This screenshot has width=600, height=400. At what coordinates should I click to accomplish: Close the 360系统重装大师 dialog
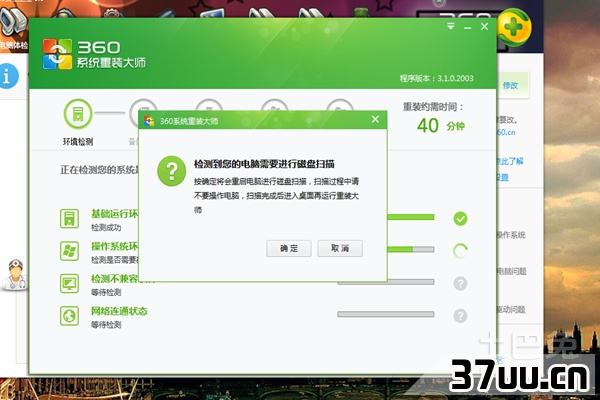point(375,119)
